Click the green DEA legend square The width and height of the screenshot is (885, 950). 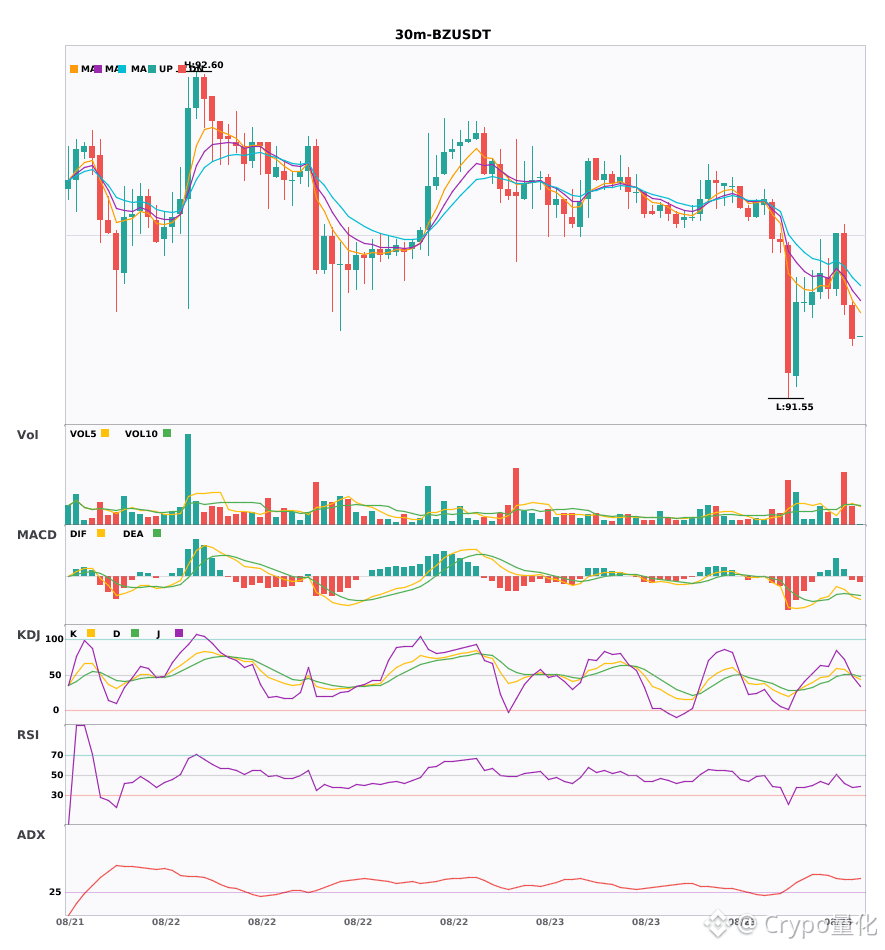click(x=157, y=533)
